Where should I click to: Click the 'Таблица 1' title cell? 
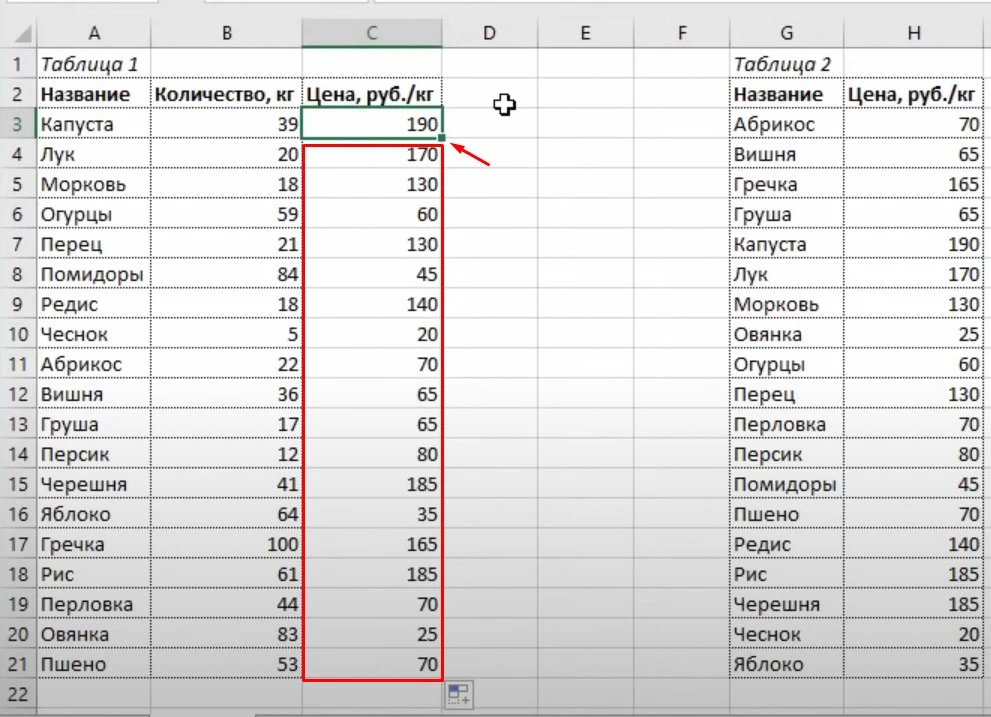(94, 64)
